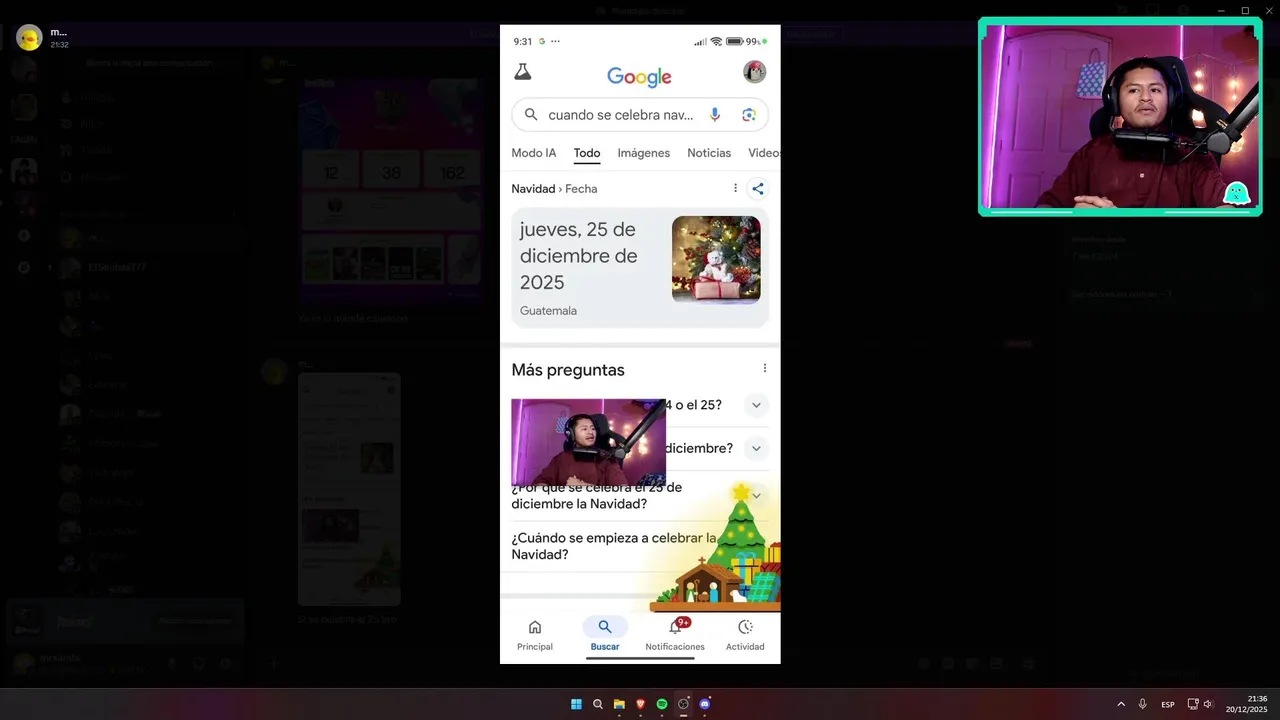Open the Noticias tab
Screen dimensions: 1280x720
[x=709, y=153]
